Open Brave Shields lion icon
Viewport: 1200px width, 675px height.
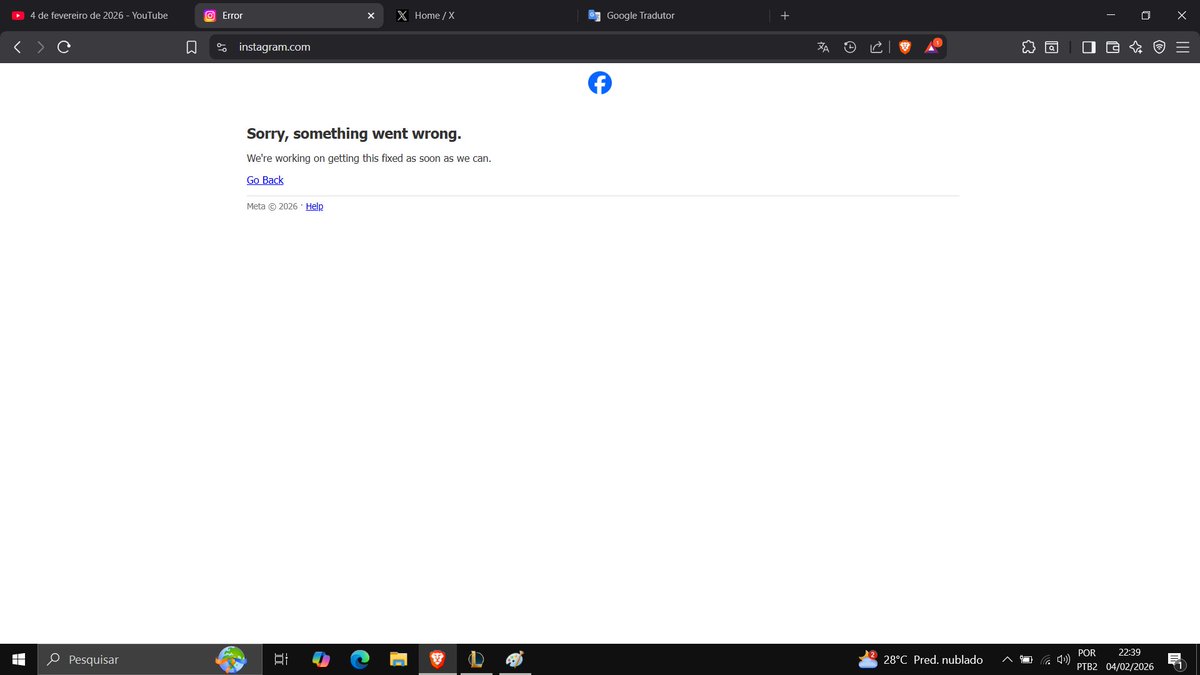click(905, 47)
